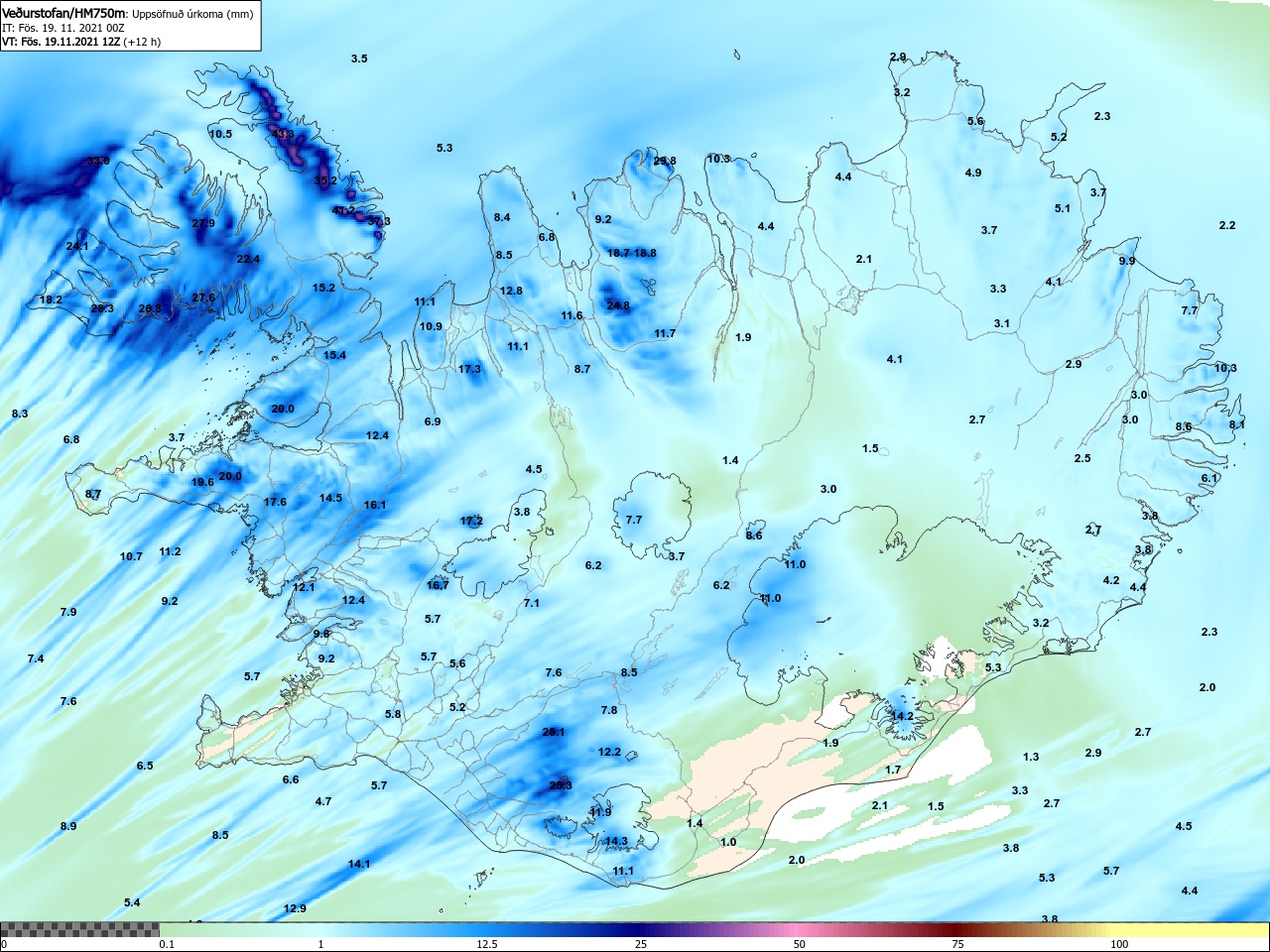Click the 22.4 precipitation label

click(x=248, y=259)
